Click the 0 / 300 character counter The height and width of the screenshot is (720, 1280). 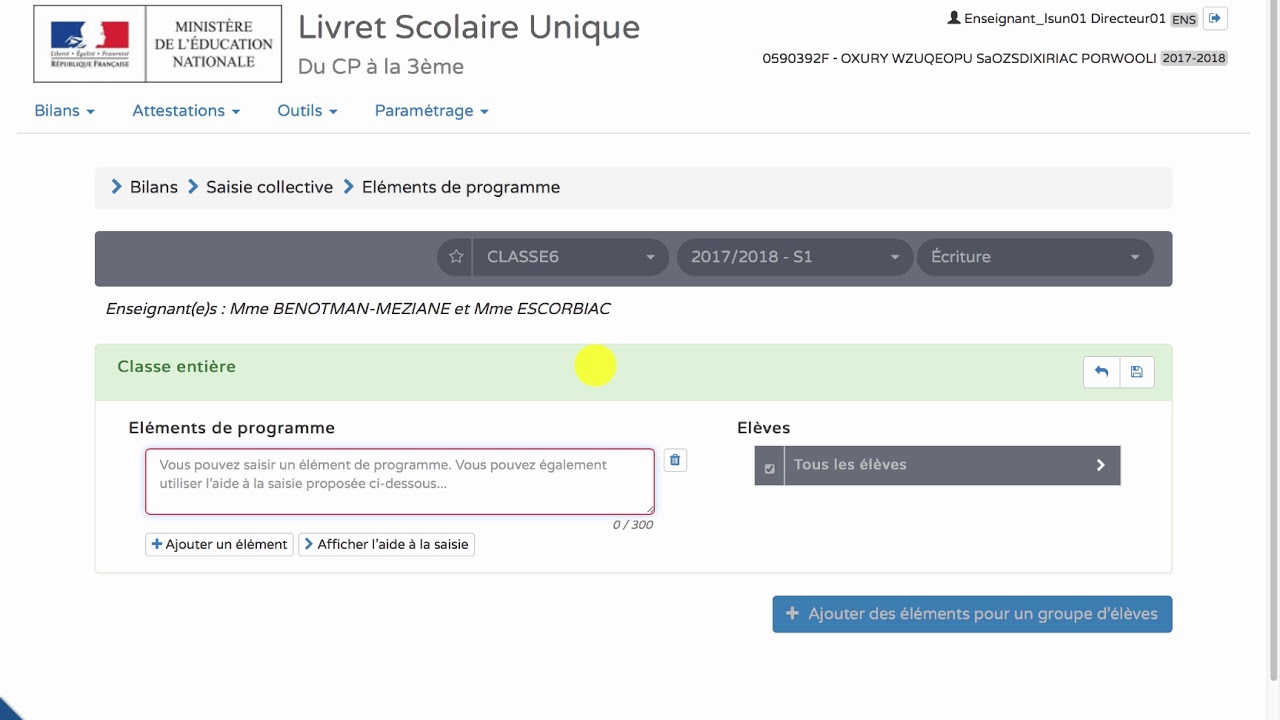(x=633, y=525)
